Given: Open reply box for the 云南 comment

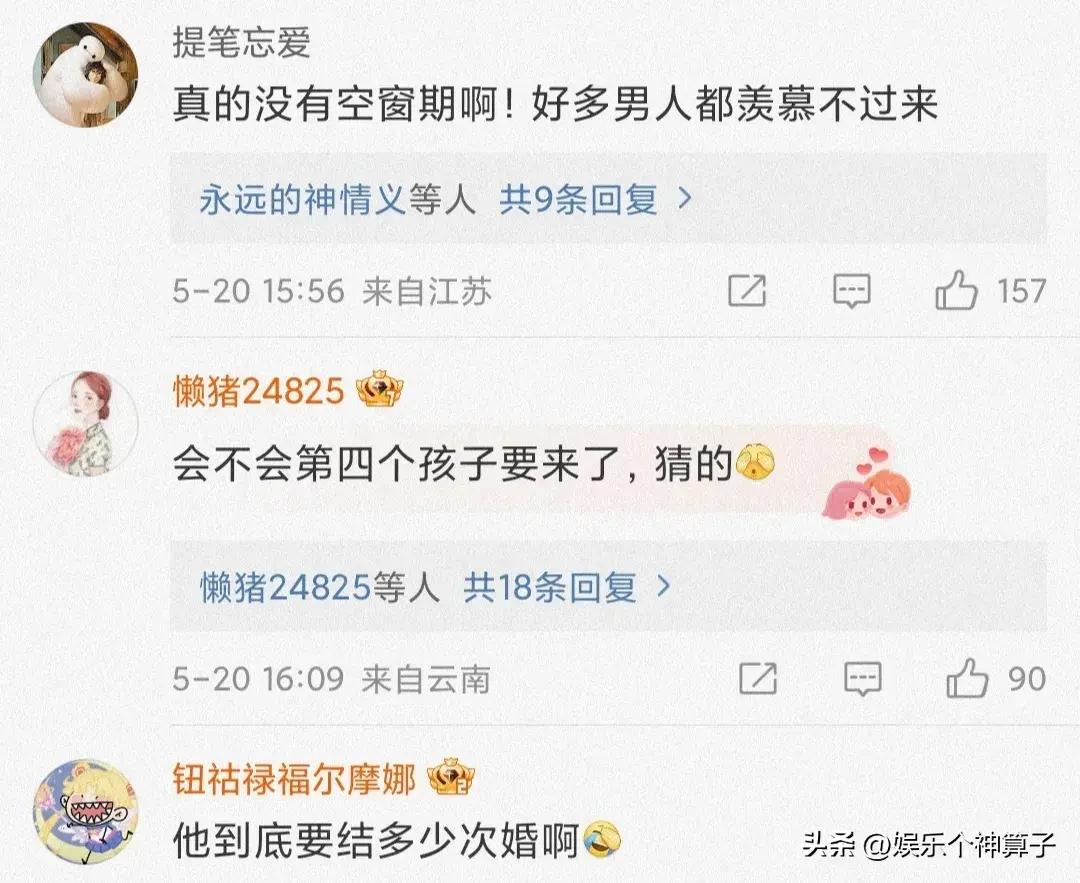Looking at the screenshot, I should click(x=863, y=679).
